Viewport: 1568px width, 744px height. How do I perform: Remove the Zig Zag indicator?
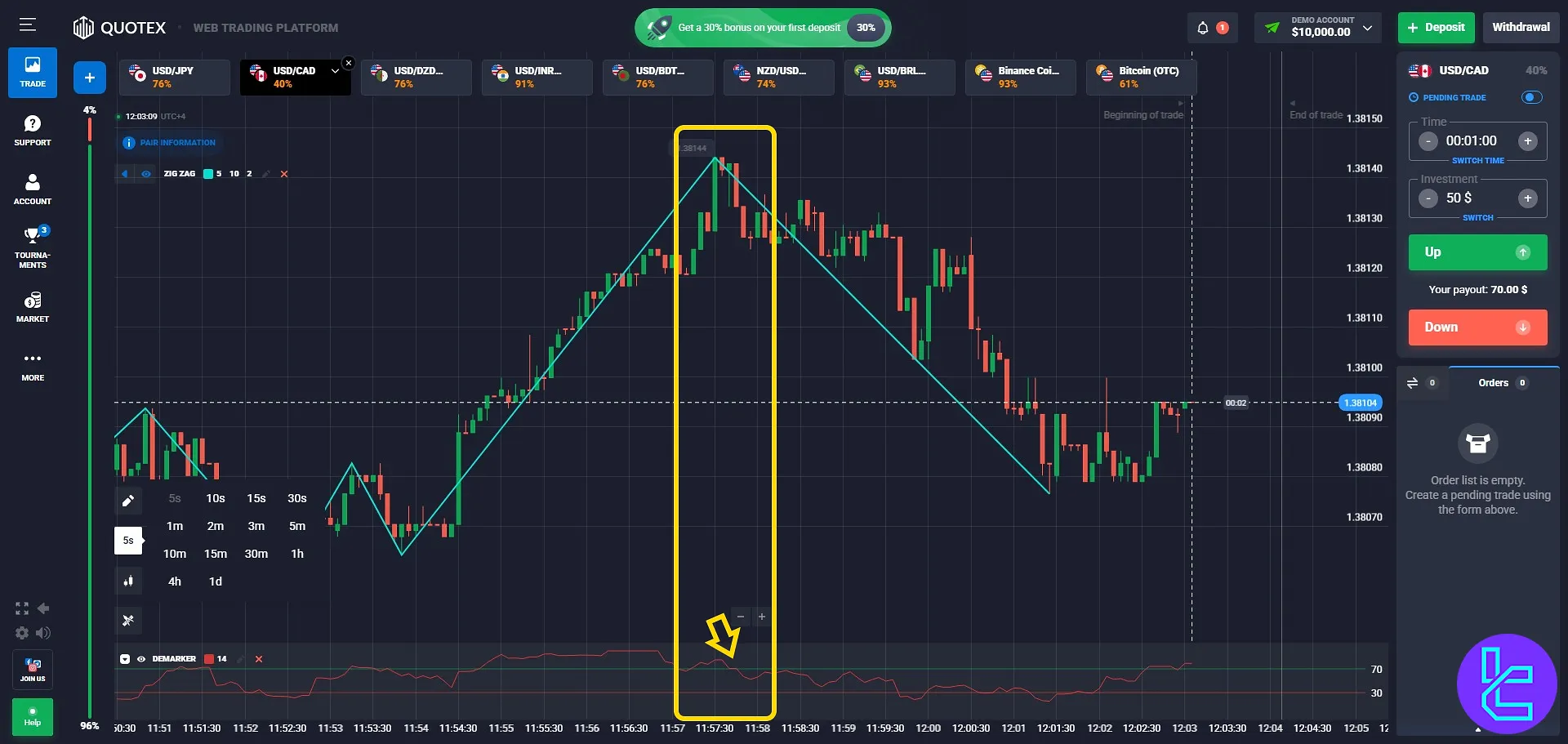tap(284, 174)
